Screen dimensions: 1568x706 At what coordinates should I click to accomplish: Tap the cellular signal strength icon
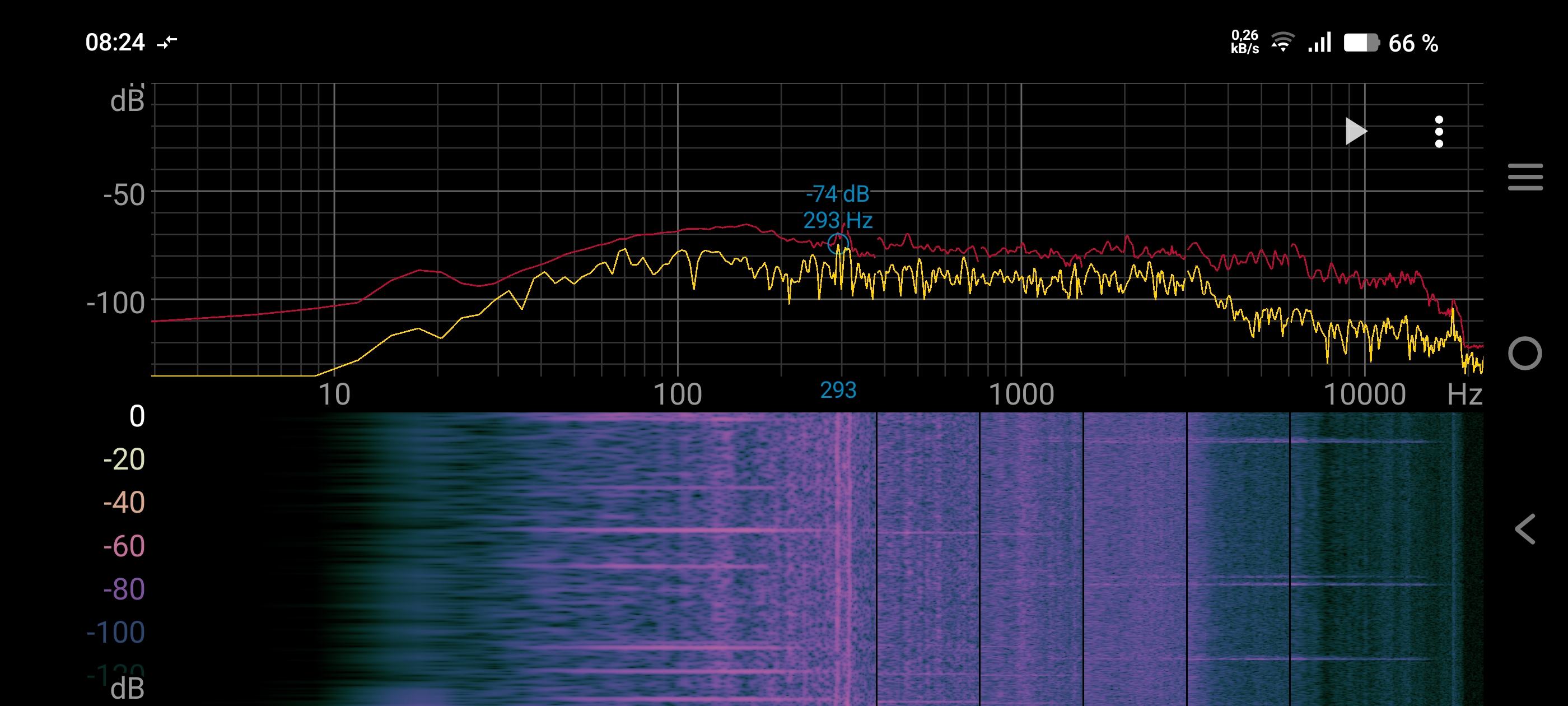tap(1320, 43)
